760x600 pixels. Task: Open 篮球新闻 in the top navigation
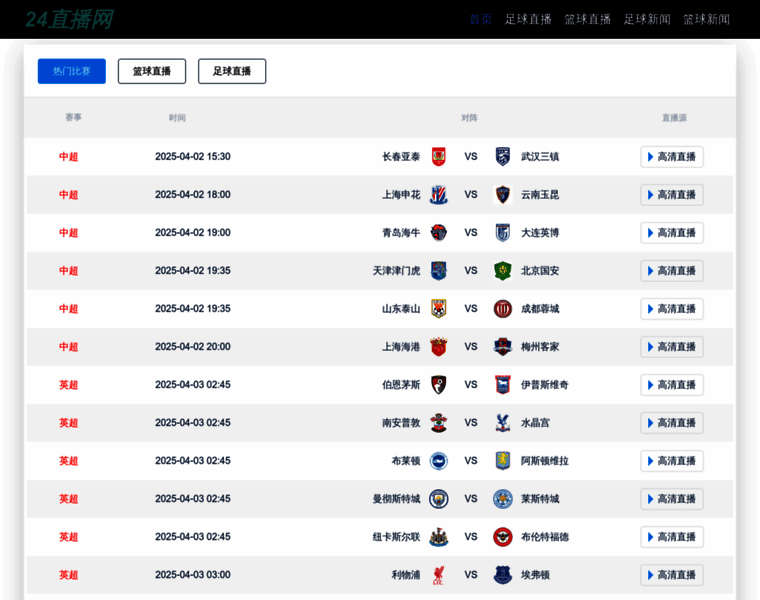pos(706,19)
